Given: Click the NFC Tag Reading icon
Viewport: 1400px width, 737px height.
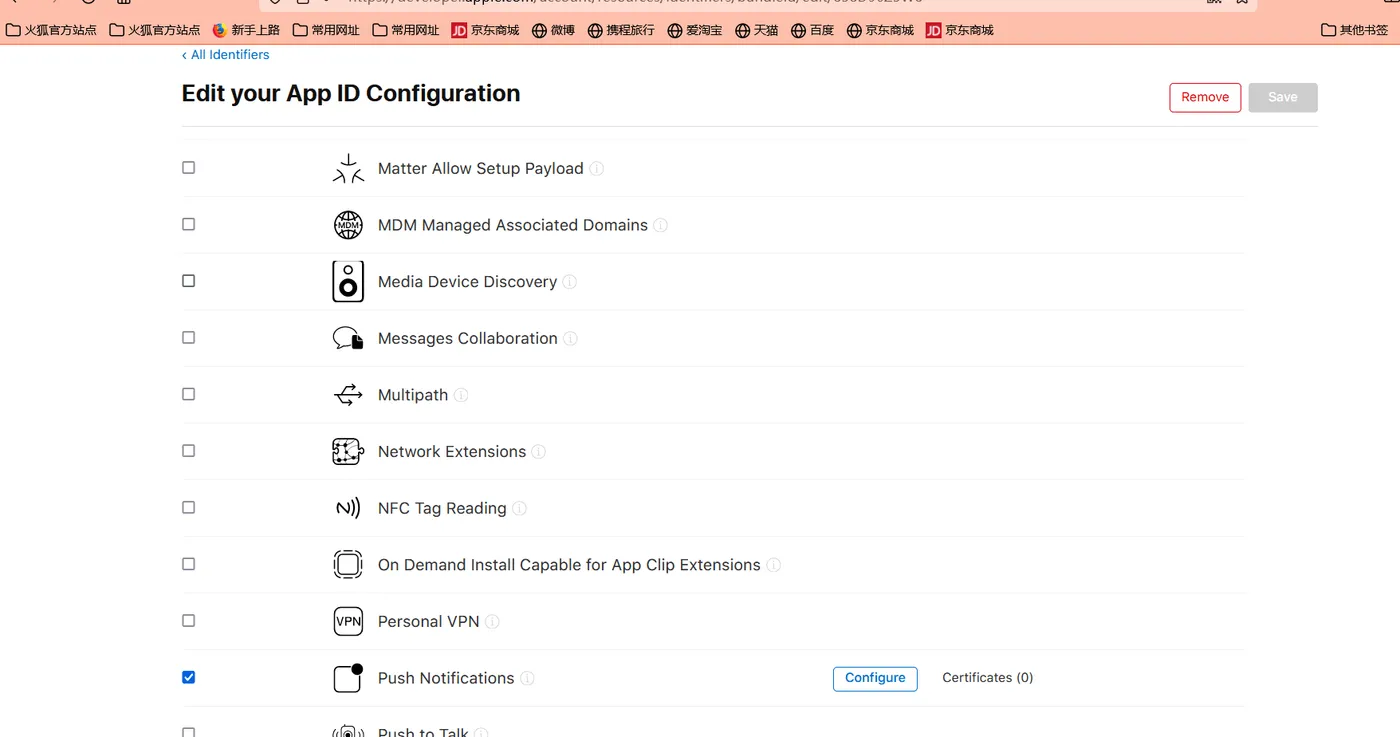Looking at the screenshot, I should pyautogui.click(x=348, y=508).
